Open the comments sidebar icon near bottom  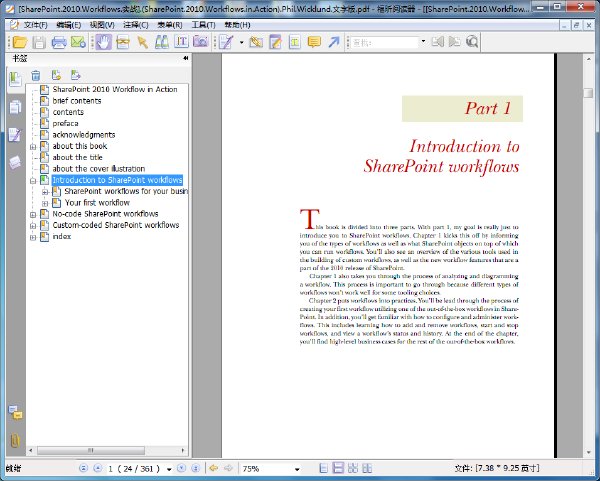click(x=15, y=413)
